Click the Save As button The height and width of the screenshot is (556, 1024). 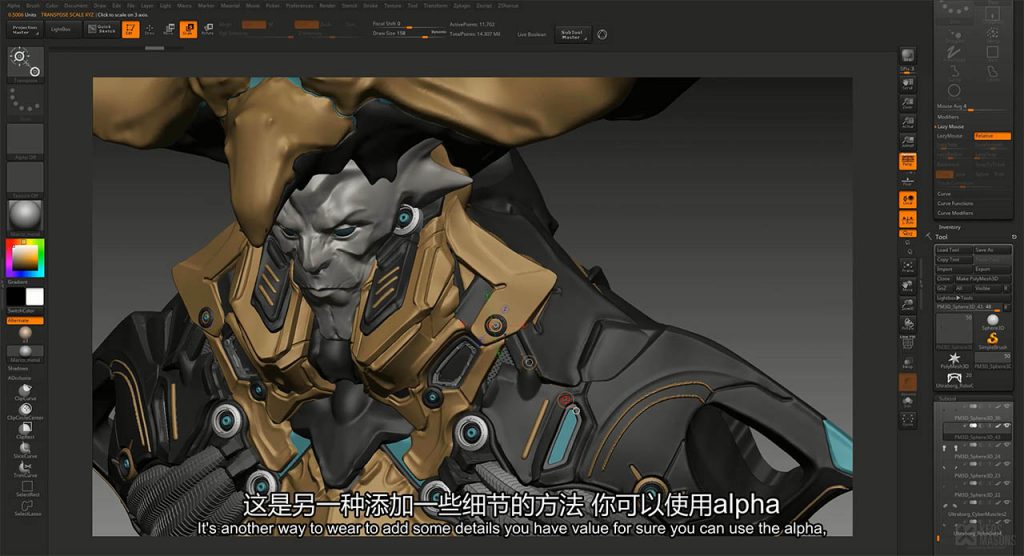point(992,250)
